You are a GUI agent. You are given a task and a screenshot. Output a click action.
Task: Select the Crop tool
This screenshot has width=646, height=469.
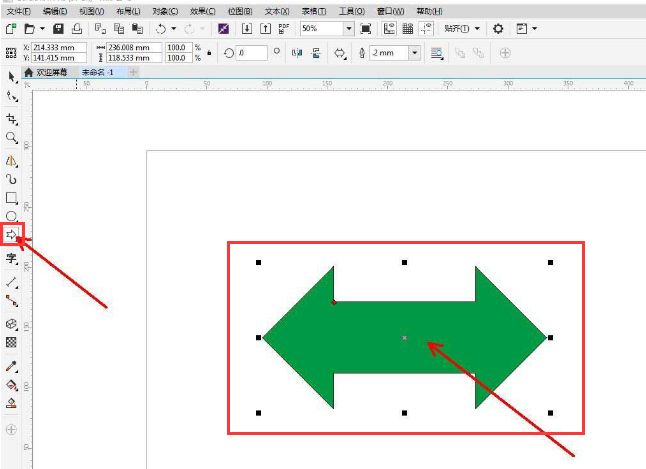(x=11, y=118)
